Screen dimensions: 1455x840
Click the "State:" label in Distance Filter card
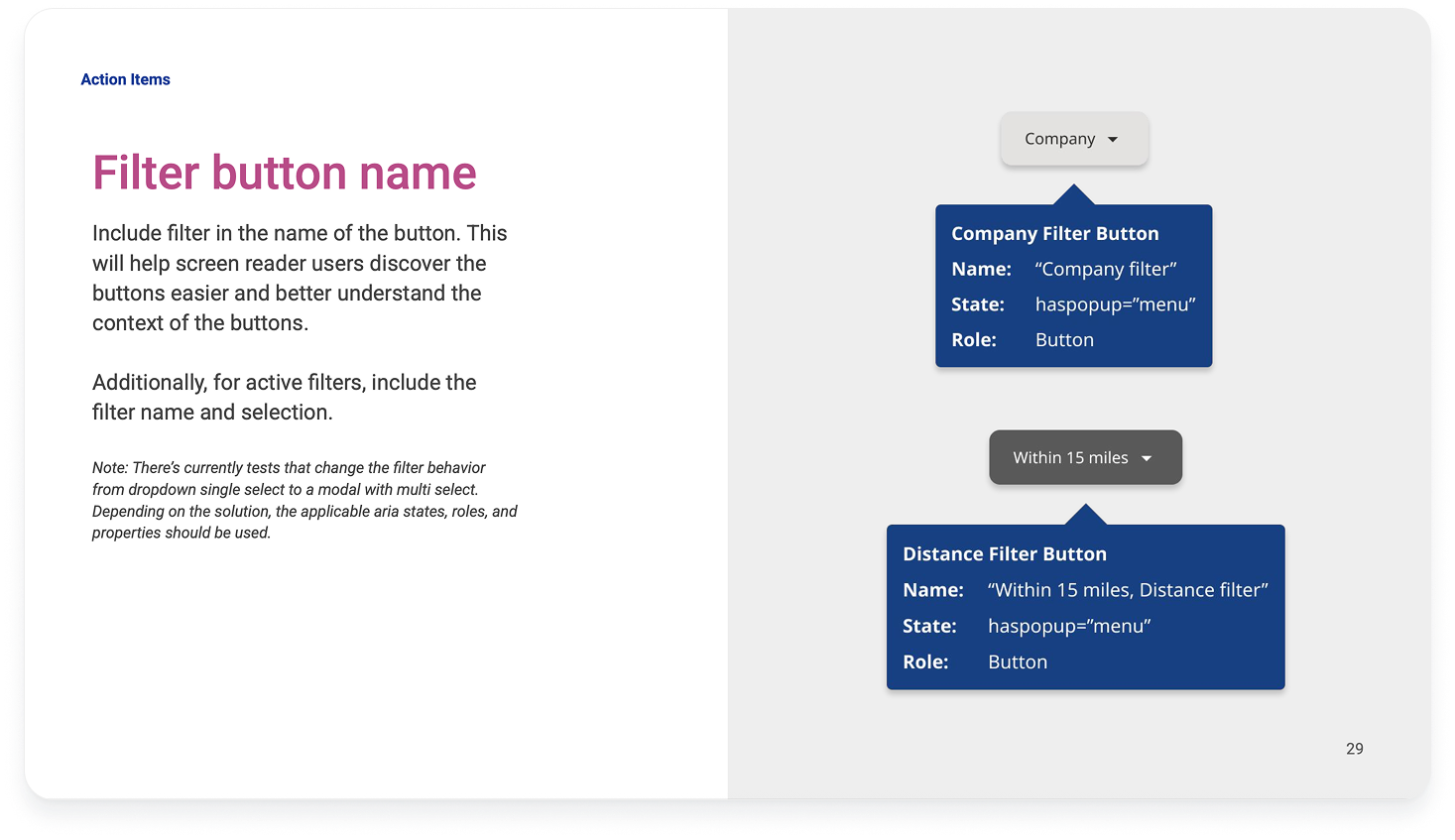(929, 626)
